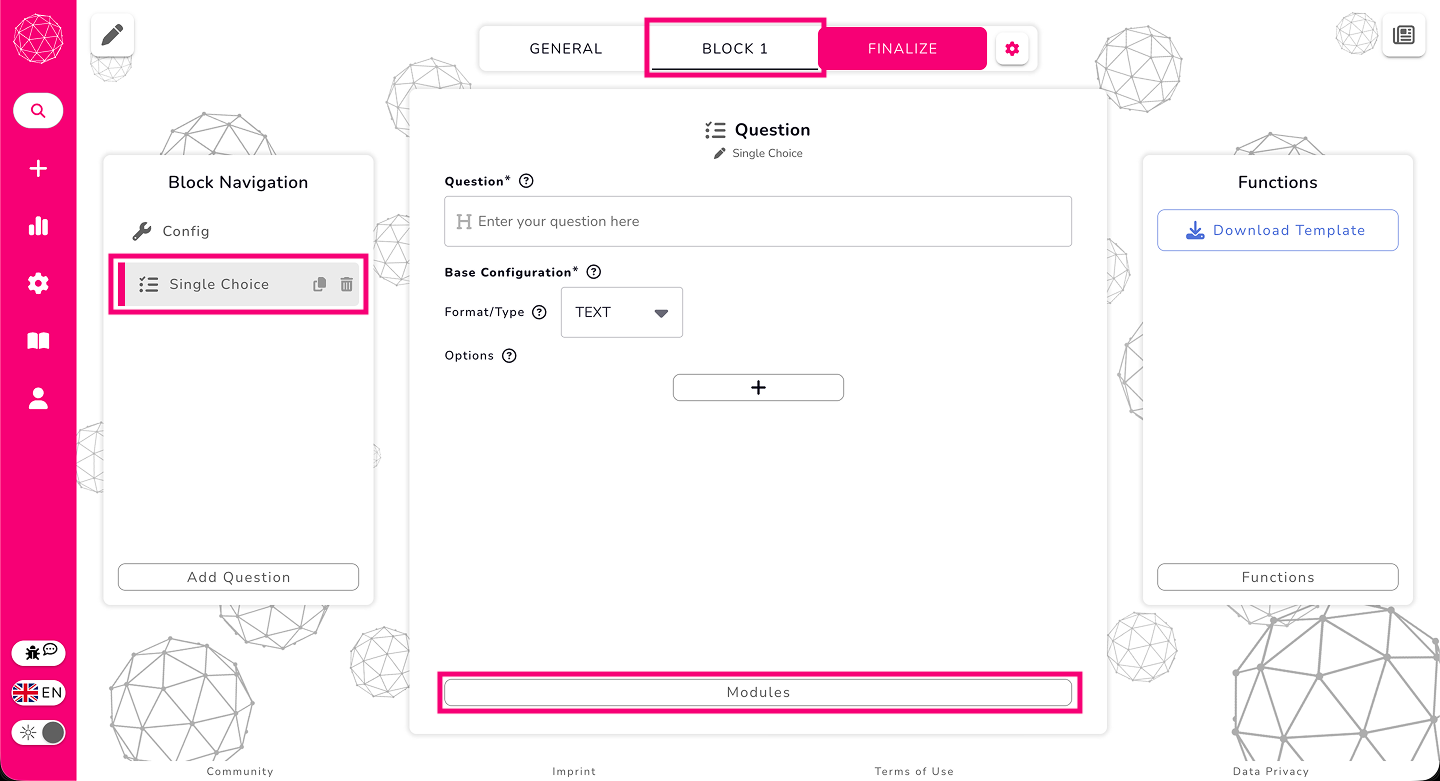Click the plus icon to create something new
The height and width of the screenshot is (781, 1440).
tap(38, 168)
